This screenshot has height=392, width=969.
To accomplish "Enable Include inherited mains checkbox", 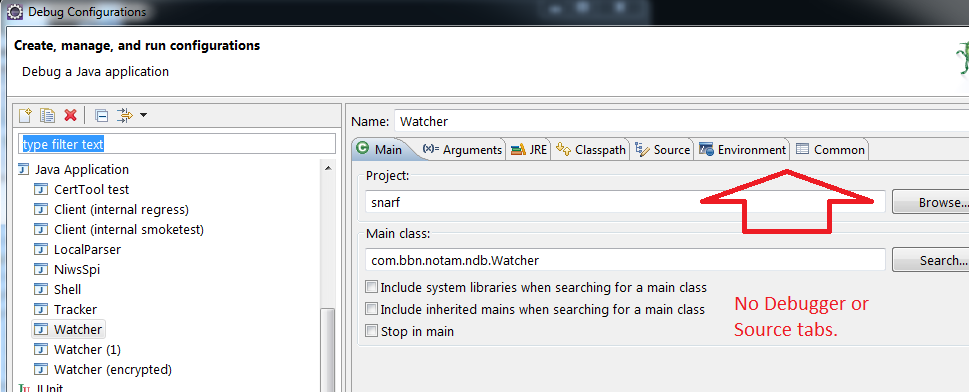I will [371, 309].
